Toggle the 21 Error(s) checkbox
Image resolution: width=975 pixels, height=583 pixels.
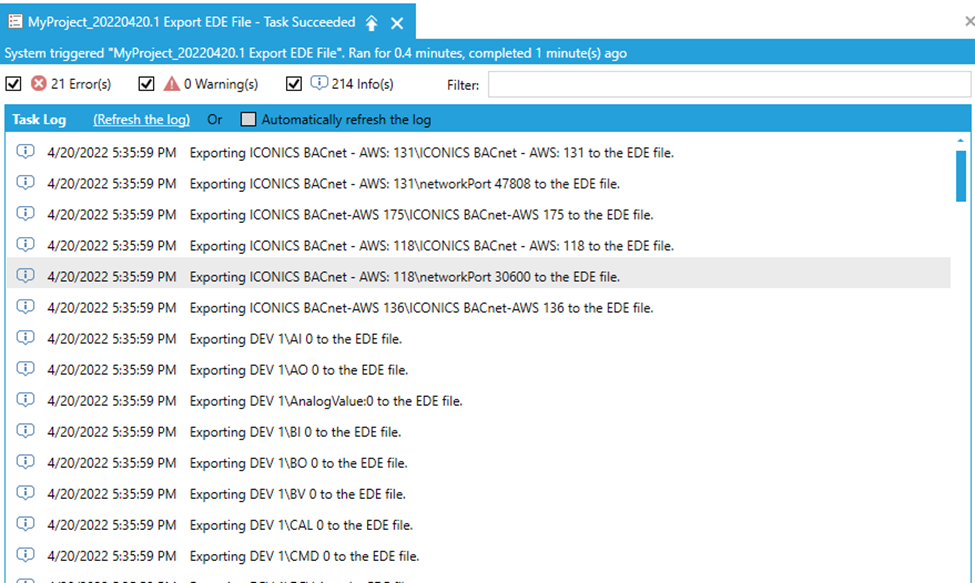point(13,84)
